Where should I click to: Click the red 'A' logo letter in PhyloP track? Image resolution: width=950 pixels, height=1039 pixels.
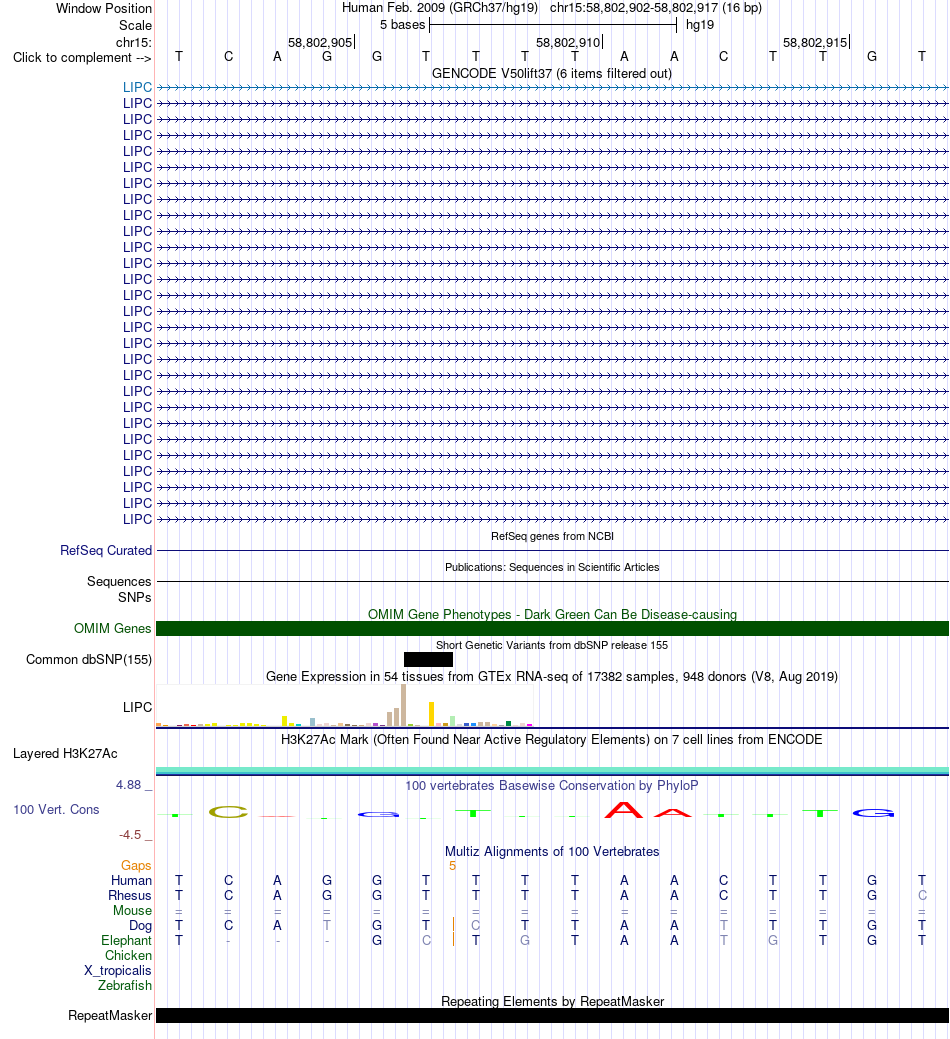[623, 809]
